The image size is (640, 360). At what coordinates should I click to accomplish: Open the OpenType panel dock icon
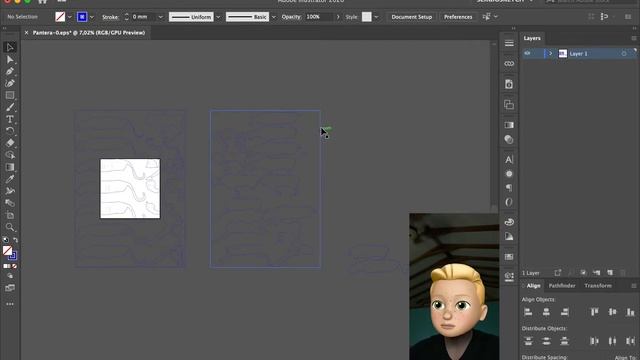coord(509,202)
